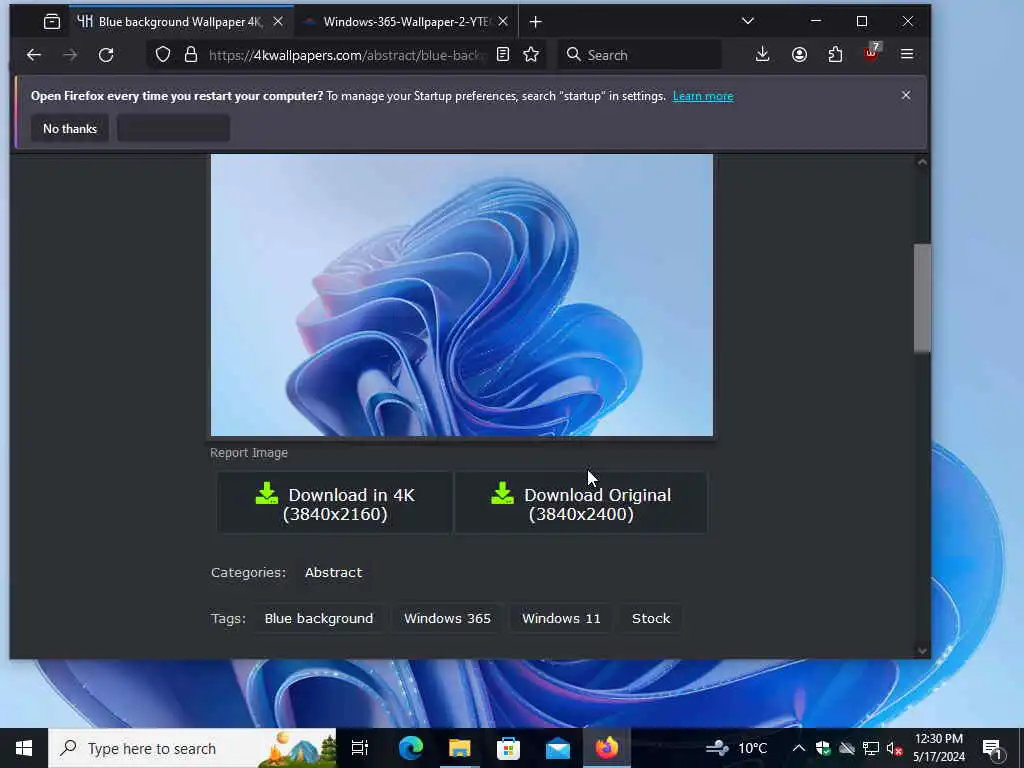Open the Extensions panel
The width and height of the screenshot is (1024, 768).
coord(835,54)
